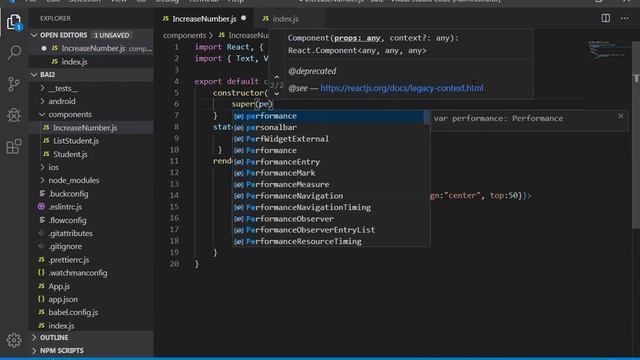Collapse the BAI2 project folder section
The height and width of the screenshot is (360, 640).
(x=34, y=75)
